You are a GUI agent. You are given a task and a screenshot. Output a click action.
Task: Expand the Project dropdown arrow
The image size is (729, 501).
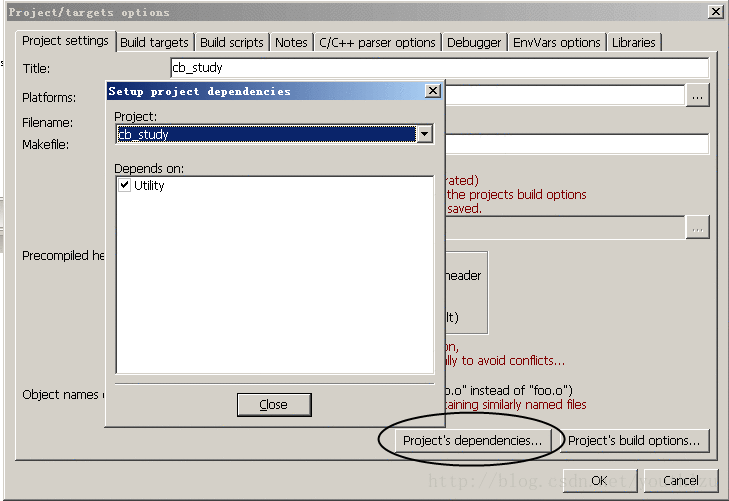[424, 134]
